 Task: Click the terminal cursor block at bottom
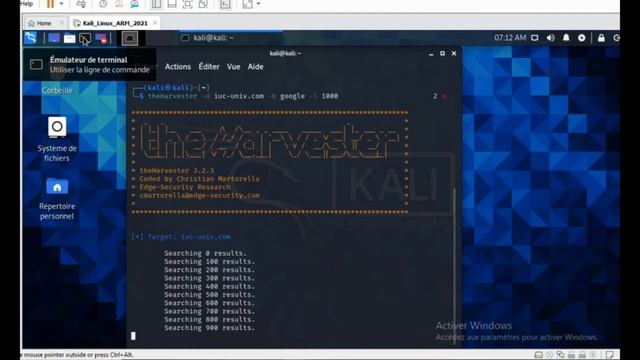click(133, 336)
